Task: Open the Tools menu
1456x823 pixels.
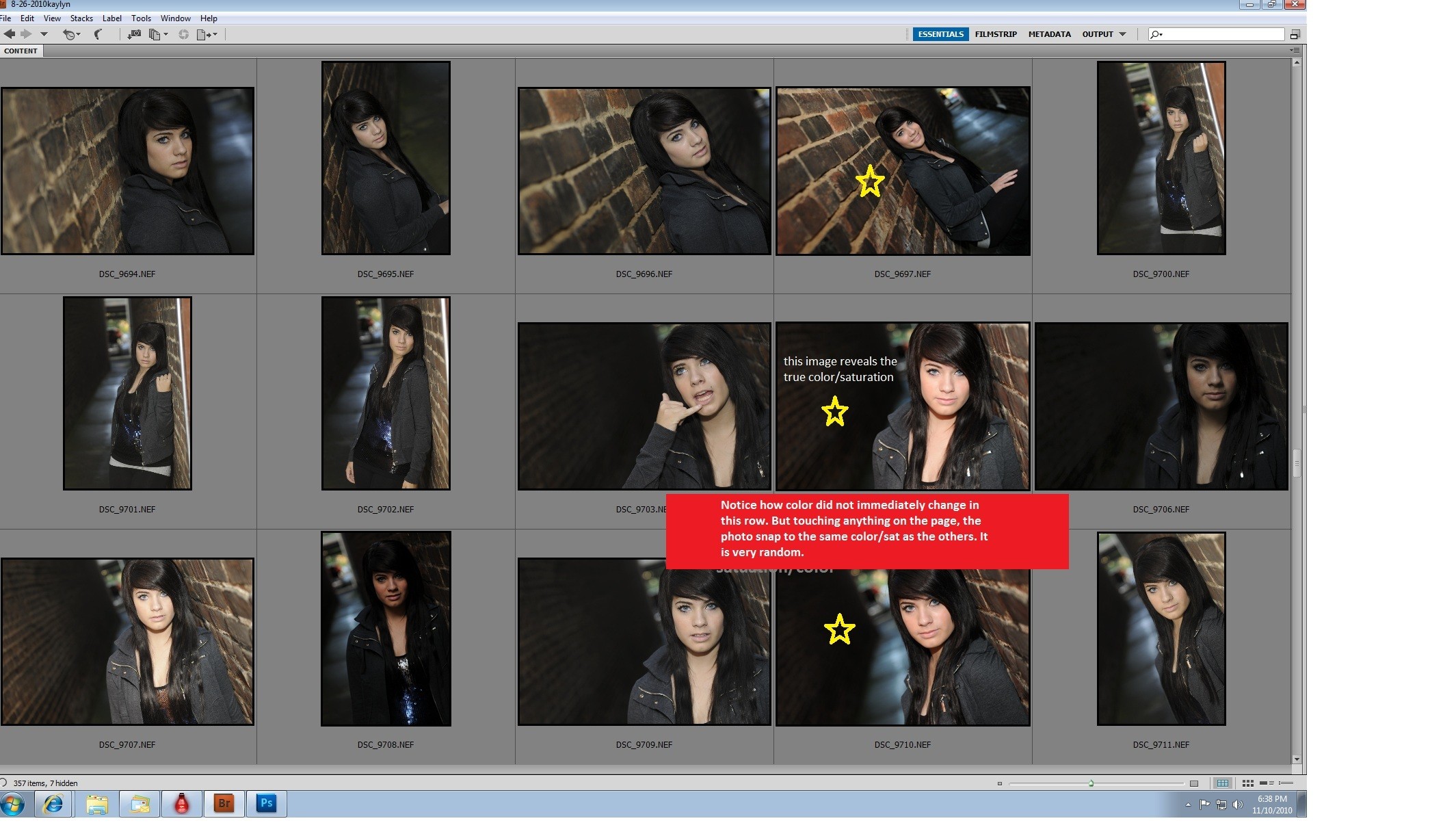Action: (141, 18)
